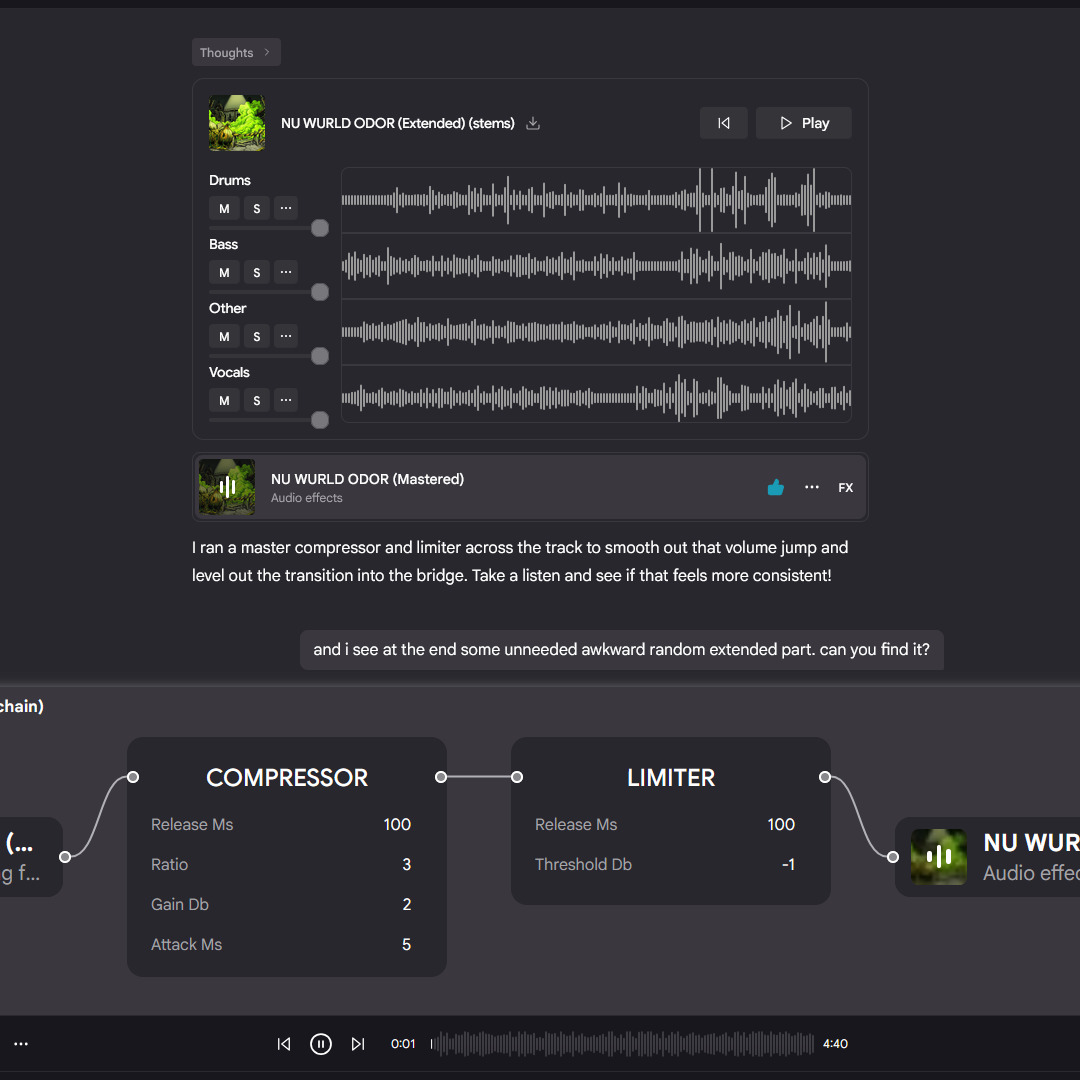Open the Vocals stem more options menu

pos(286,400)
